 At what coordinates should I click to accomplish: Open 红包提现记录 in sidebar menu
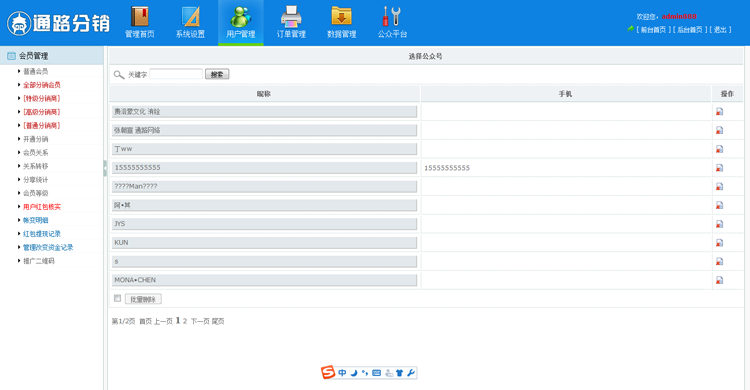click(42, 234)
